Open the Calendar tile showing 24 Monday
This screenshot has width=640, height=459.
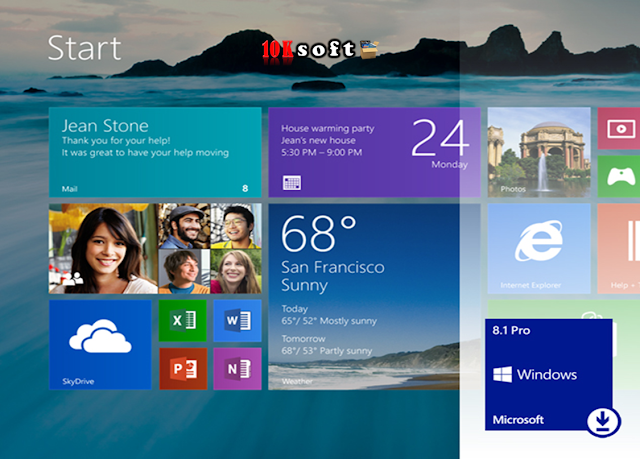(x=374, y=152)
